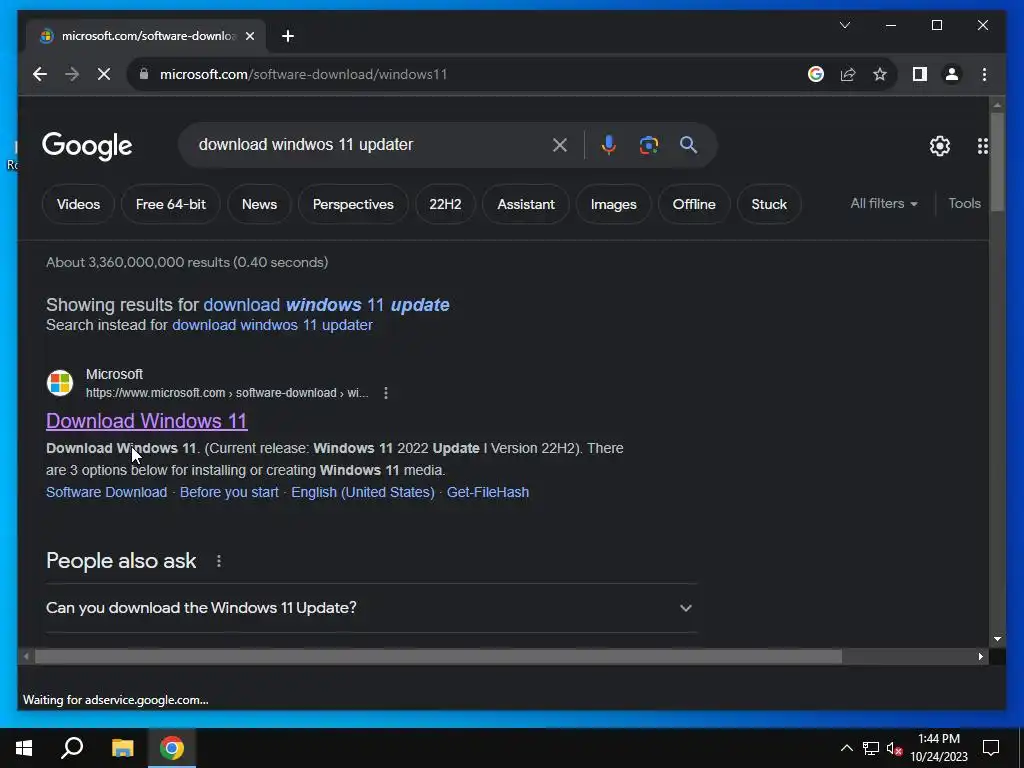This screenshot has height=768, width=1024.
Task: Open the Before you start sitelink
Action: 229,492
